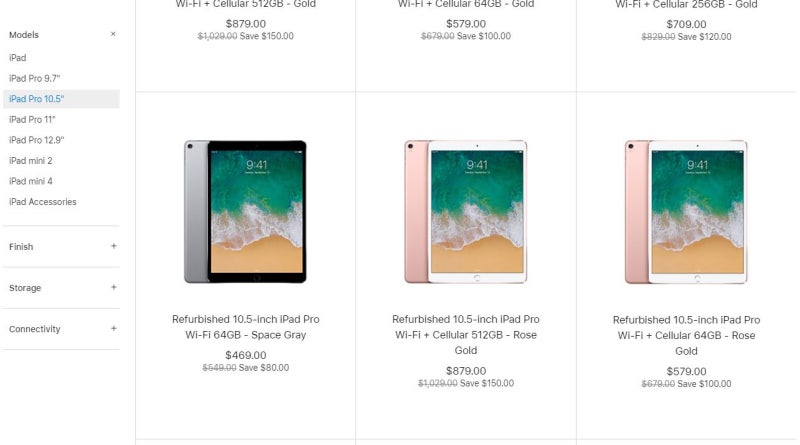Open the Rose Gold 512GB iPad image
800x445 pixels.
[x=466, y=211]
